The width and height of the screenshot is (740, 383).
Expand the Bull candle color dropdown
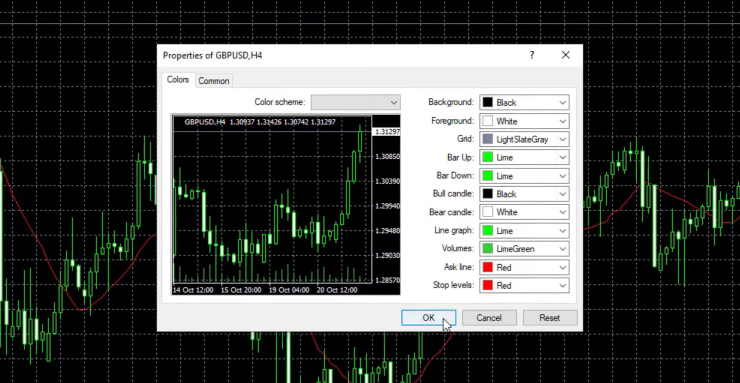[524, 194]
